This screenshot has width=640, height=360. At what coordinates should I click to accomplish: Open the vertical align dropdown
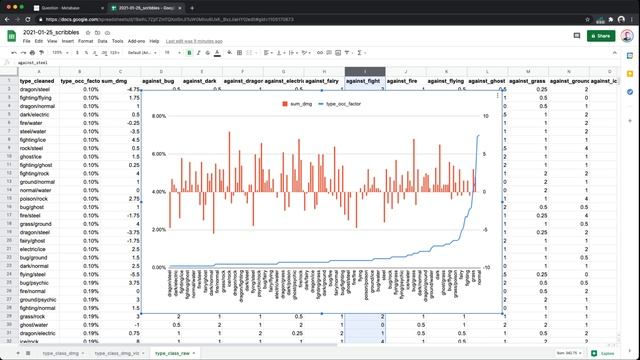point(280,53)
